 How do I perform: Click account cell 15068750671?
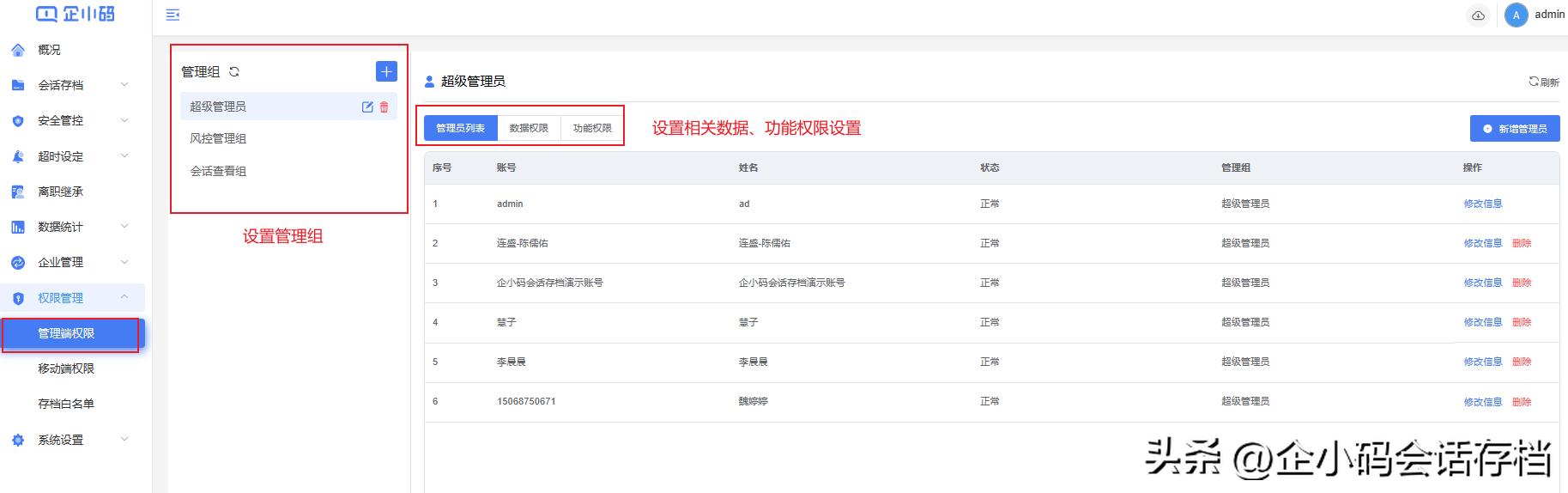tap(526, 401)
